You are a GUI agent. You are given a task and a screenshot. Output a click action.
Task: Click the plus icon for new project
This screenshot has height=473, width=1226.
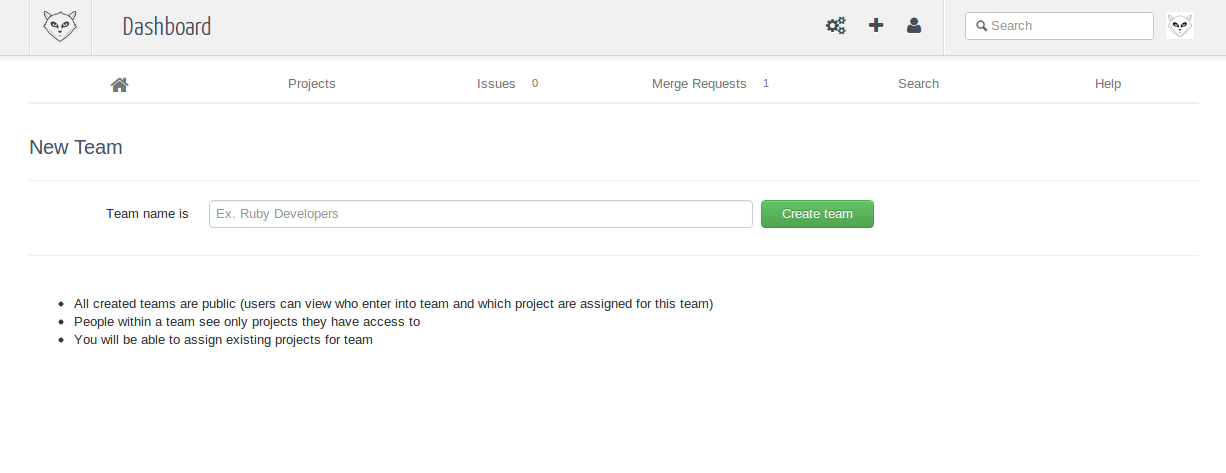[876, 26]
